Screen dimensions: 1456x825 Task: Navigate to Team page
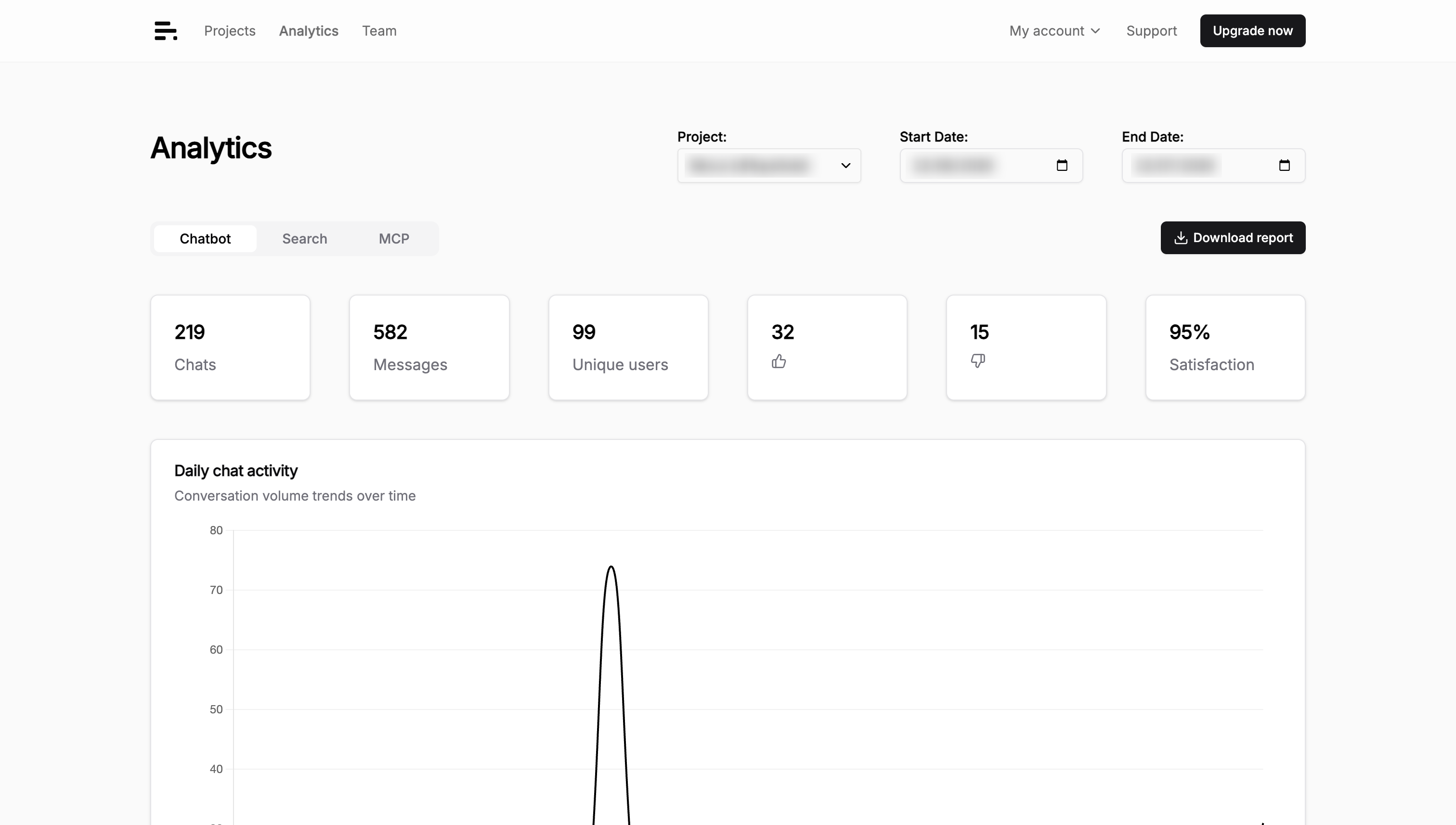[379, 31]
